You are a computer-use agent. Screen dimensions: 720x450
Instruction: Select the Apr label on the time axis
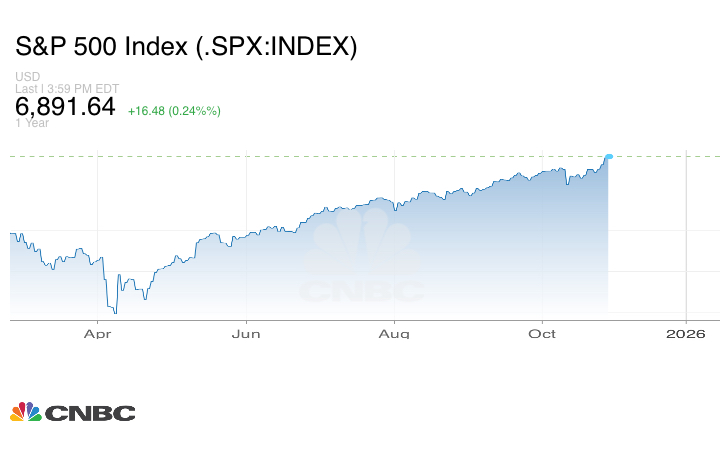point(97,333)
